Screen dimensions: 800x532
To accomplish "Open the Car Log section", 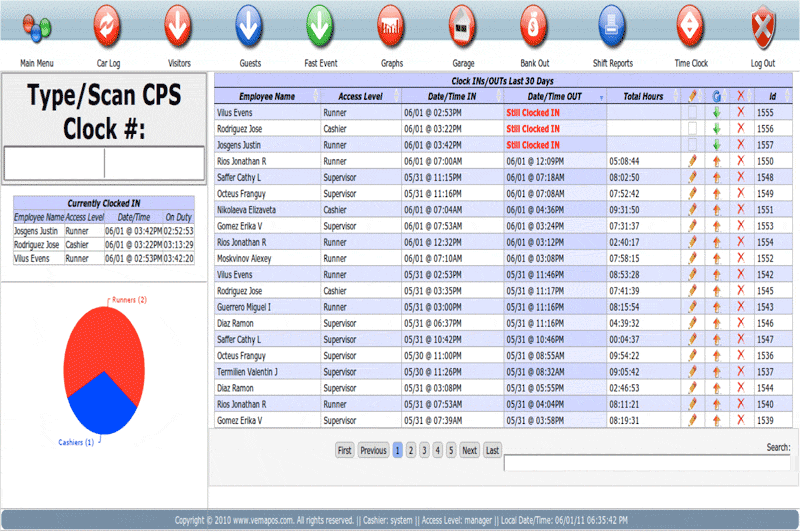I will click(x=108, y=23).
